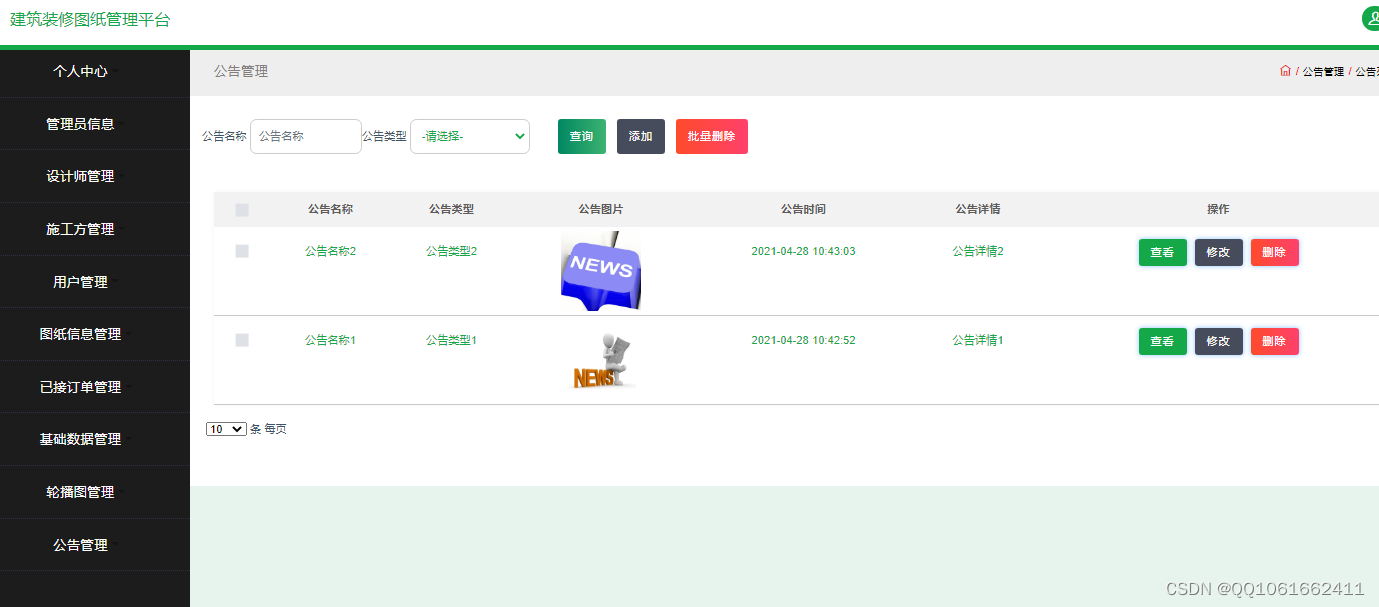Click the red 批量删除 button
This screenshot has width=1379, height=607.
pyautogui.click(x=712, y=137)
